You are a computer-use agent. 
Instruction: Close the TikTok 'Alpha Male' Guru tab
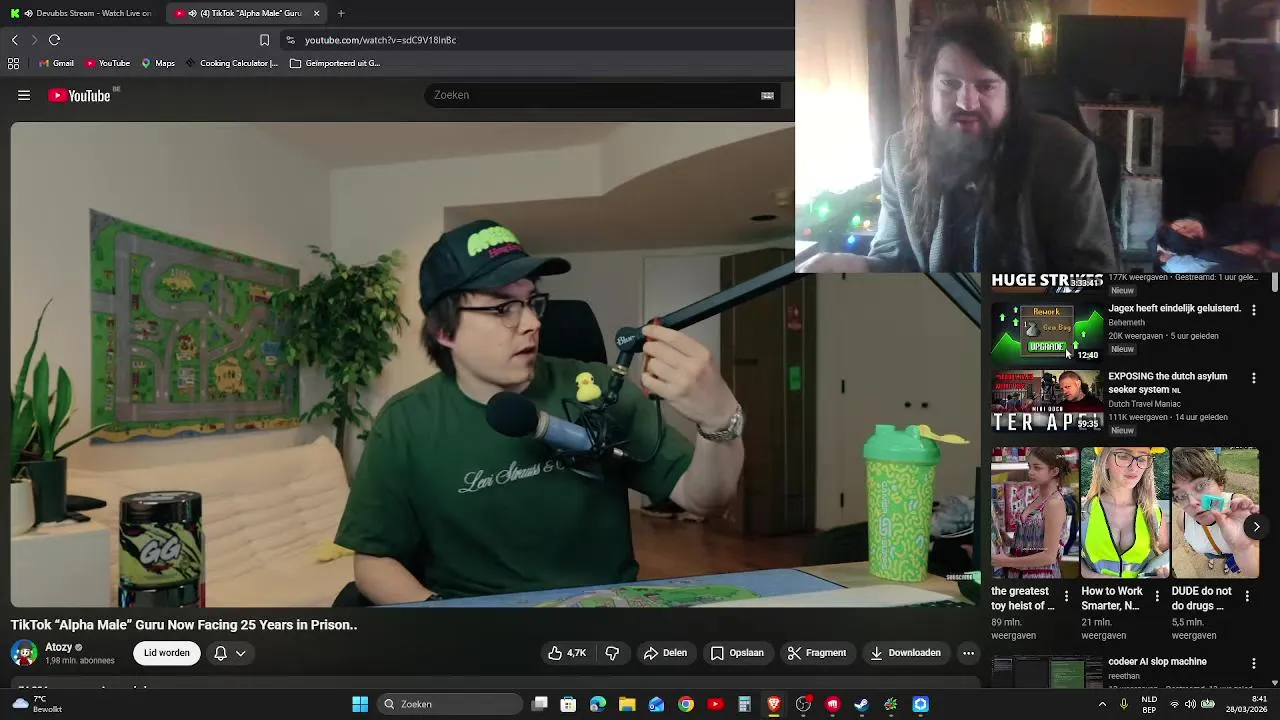(317, 13)
